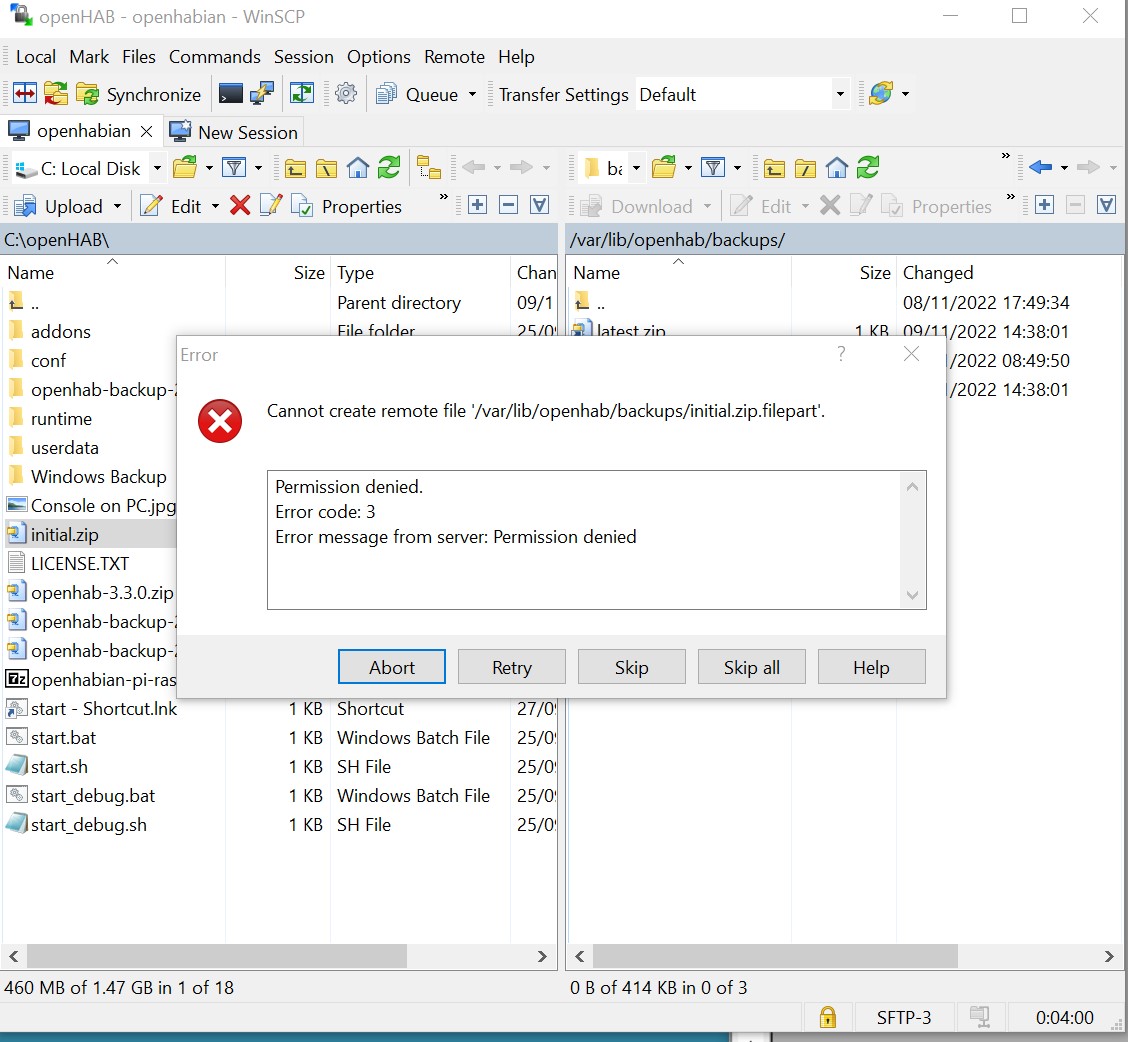Click local Select Files plus icon
The image size is (1128, 1042).
[x=477, y=205]
